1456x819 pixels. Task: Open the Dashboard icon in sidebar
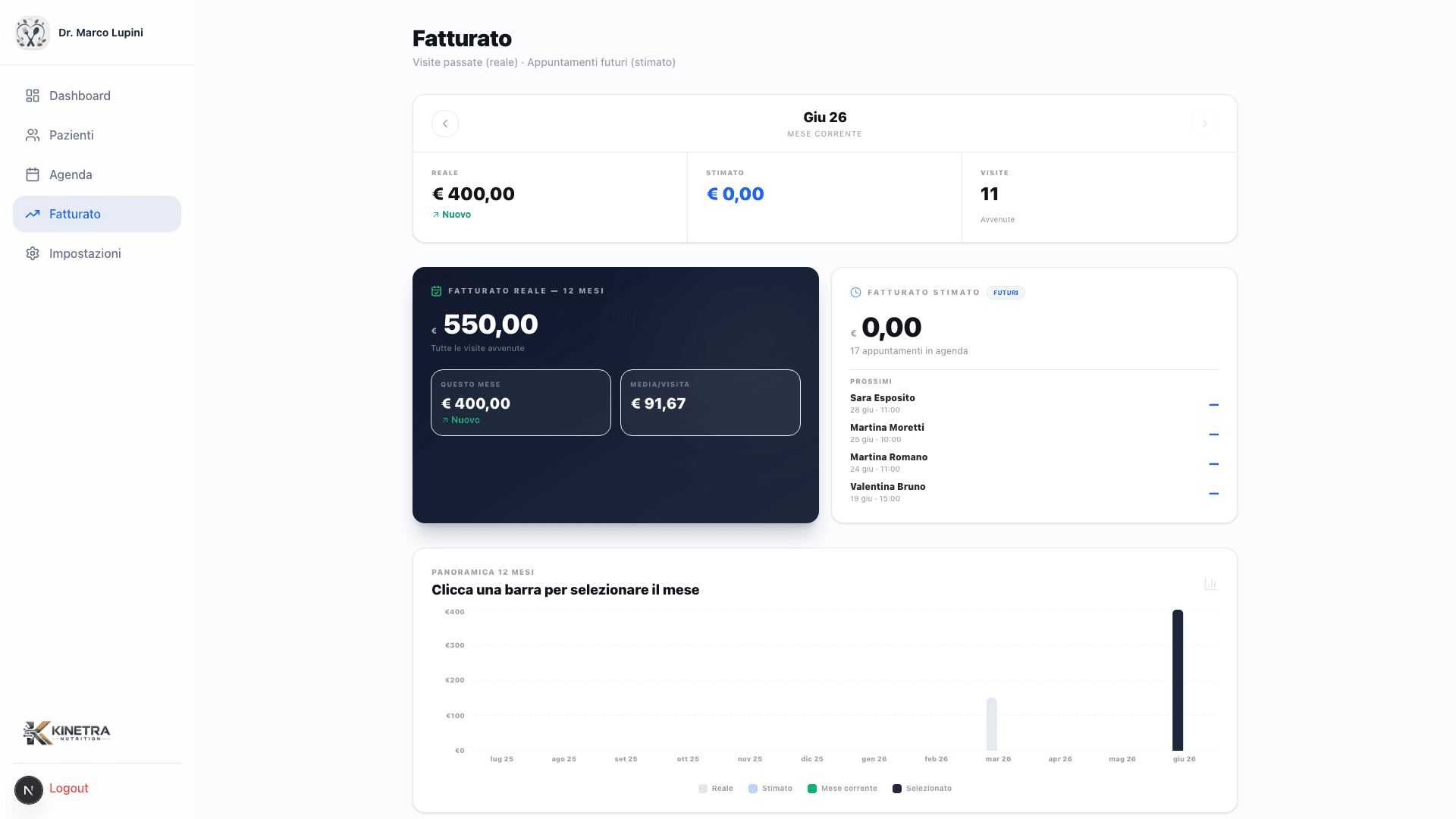click(x=33, y=96)
